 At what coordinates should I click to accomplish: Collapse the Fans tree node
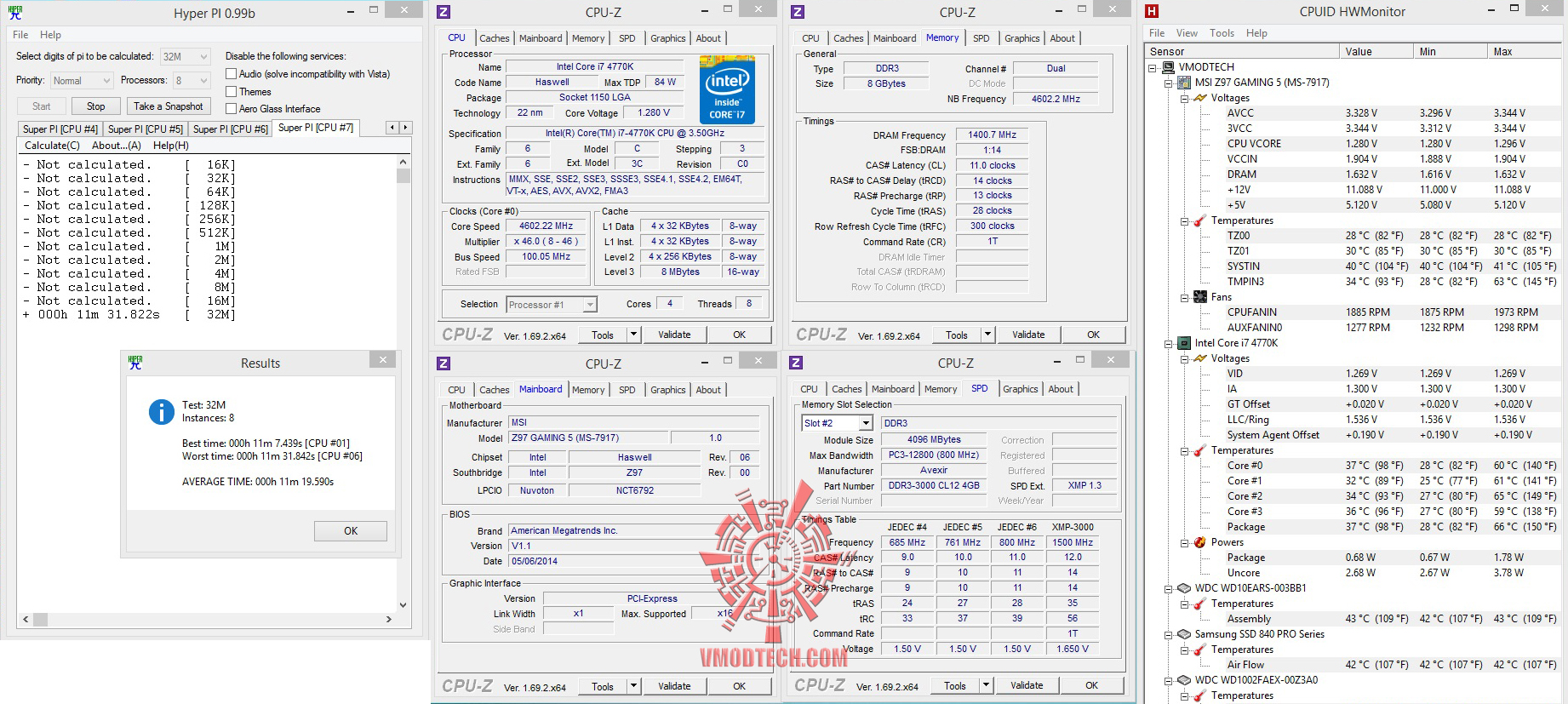click(x=1184, y=297)
